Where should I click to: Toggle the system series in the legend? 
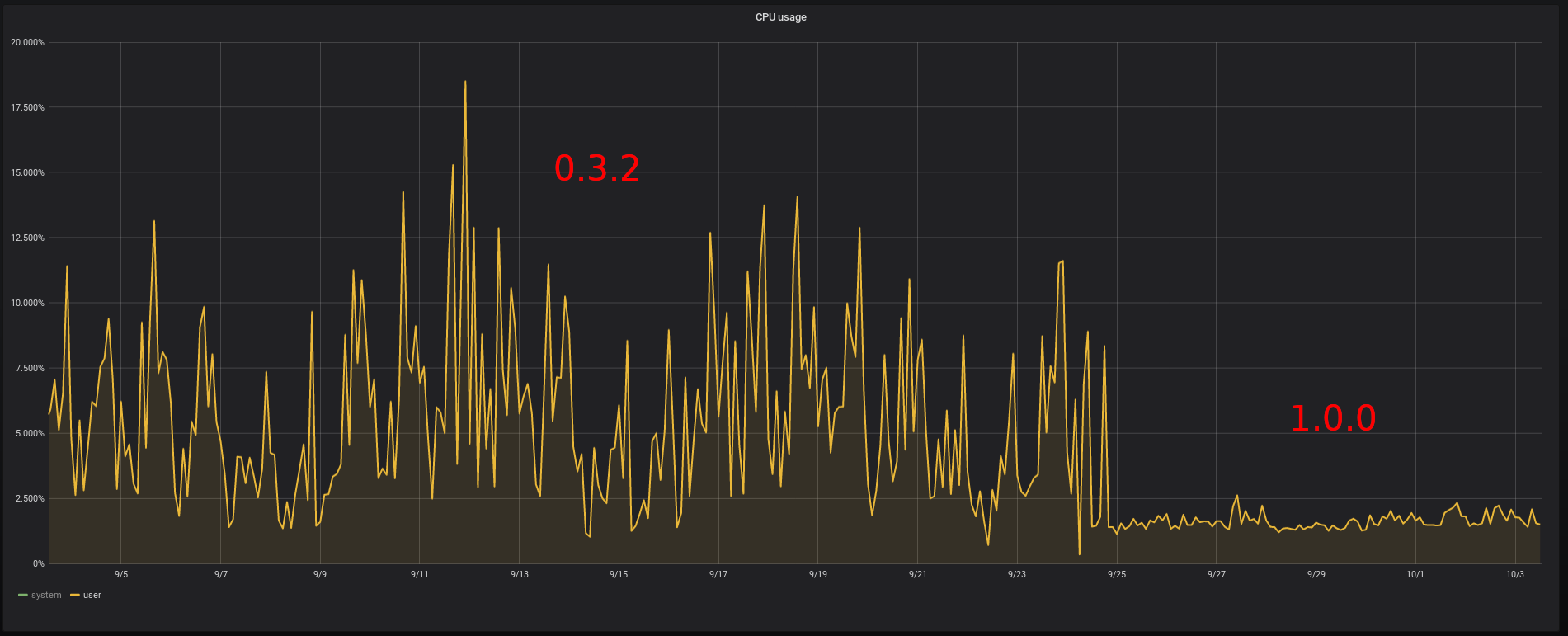pyautogui.click(x=46, y=596)
